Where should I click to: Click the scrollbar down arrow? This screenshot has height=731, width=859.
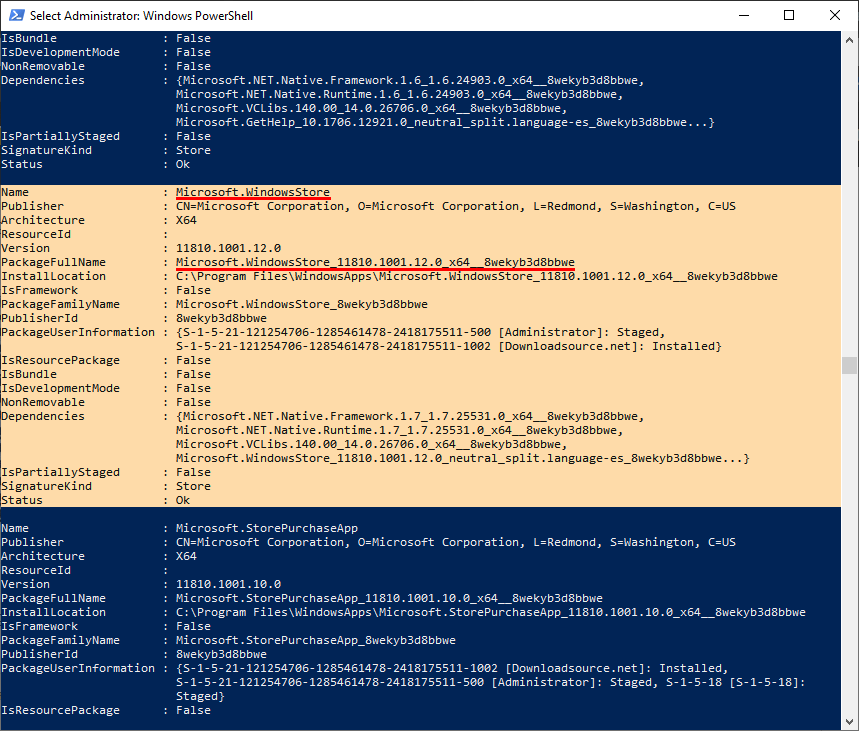click(849, 721)
